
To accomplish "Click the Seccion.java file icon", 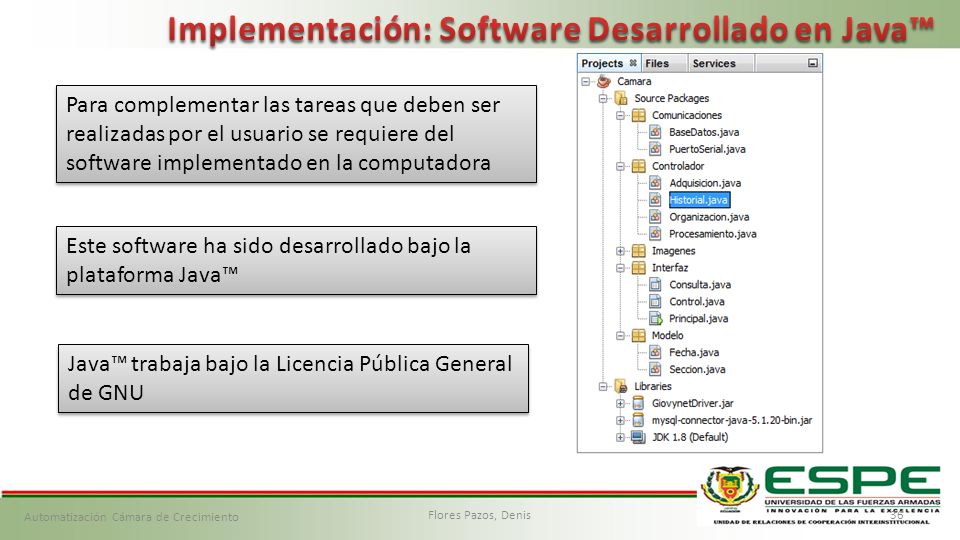I will pos(655,369).
